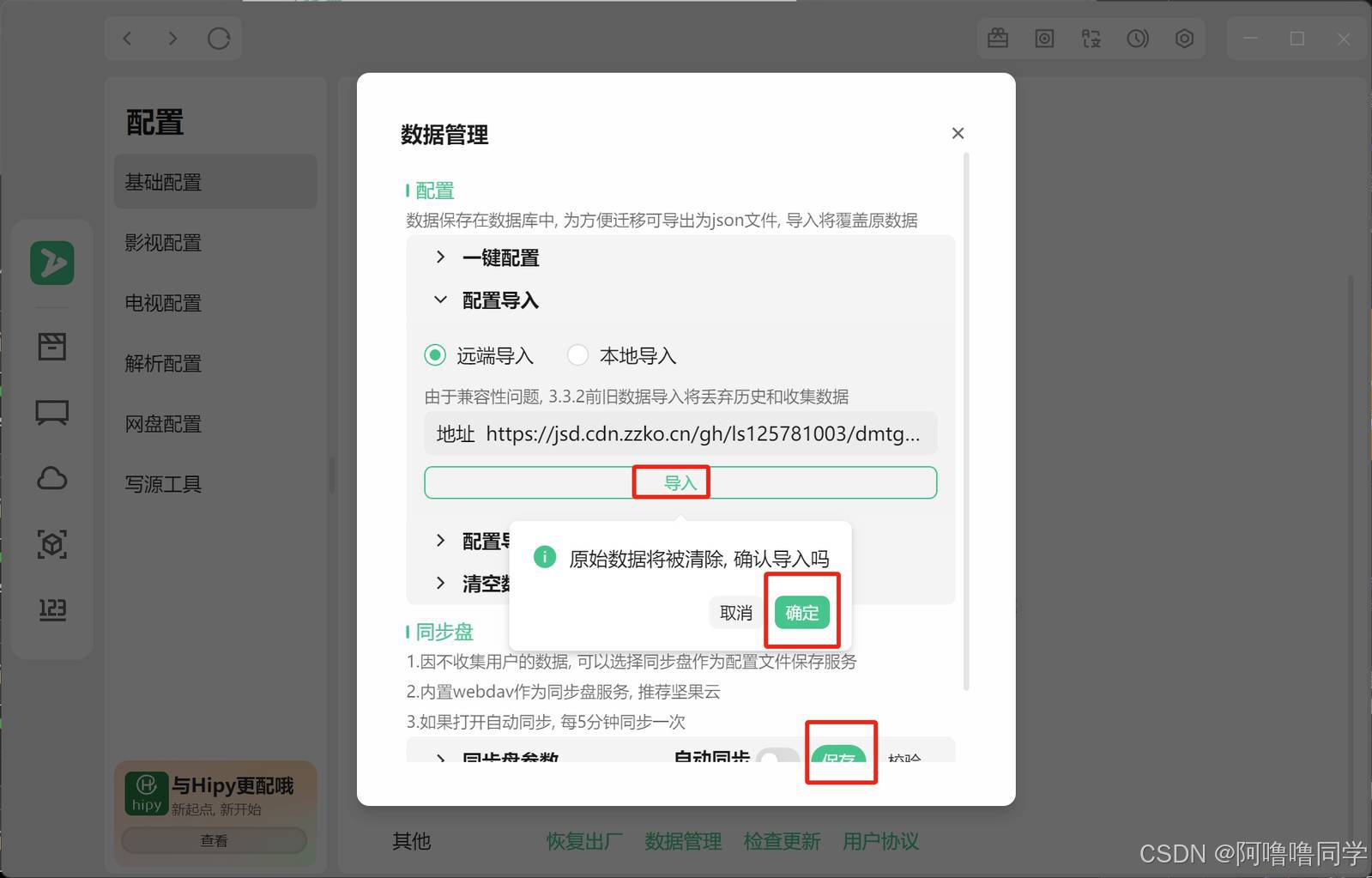Click the refresh icon in top bar

[x=219, y=39]
